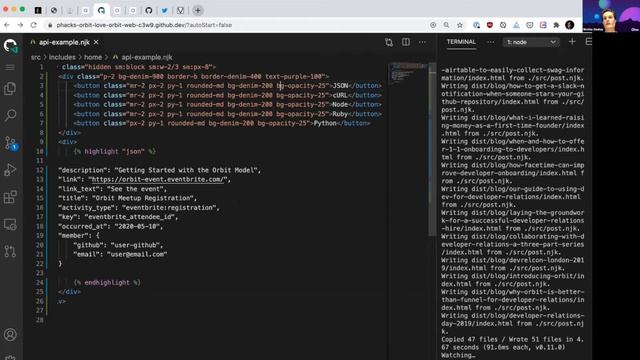Go back in the browser
Viewport: 640px width, 360px height.
7,25
